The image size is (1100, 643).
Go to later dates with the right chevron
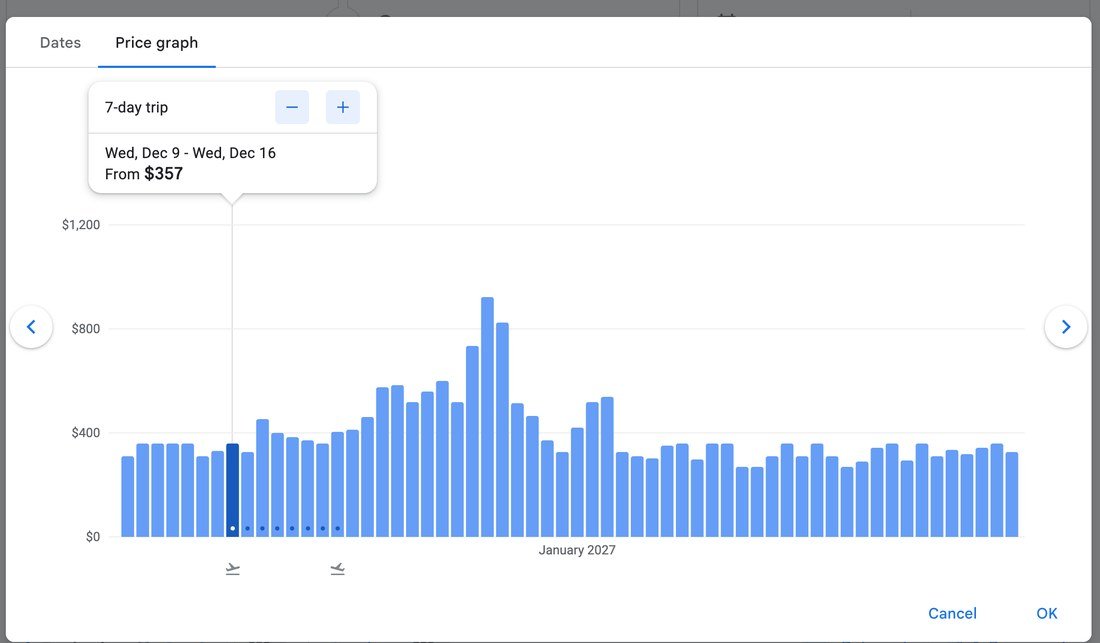1066,327
